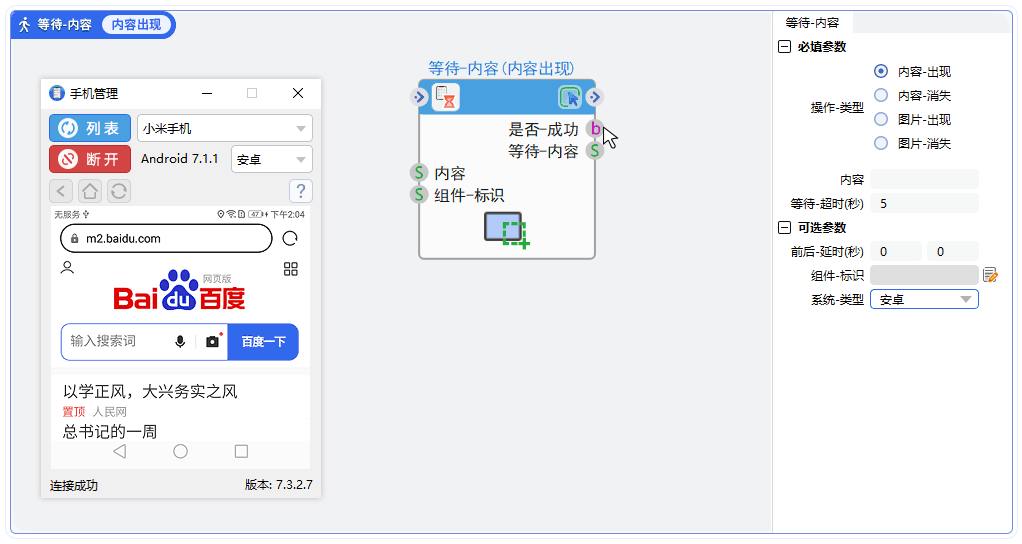Select the 图片-消失 radio option
Image resolution: width=1022 pixels, height=544 pixels.
881,143
